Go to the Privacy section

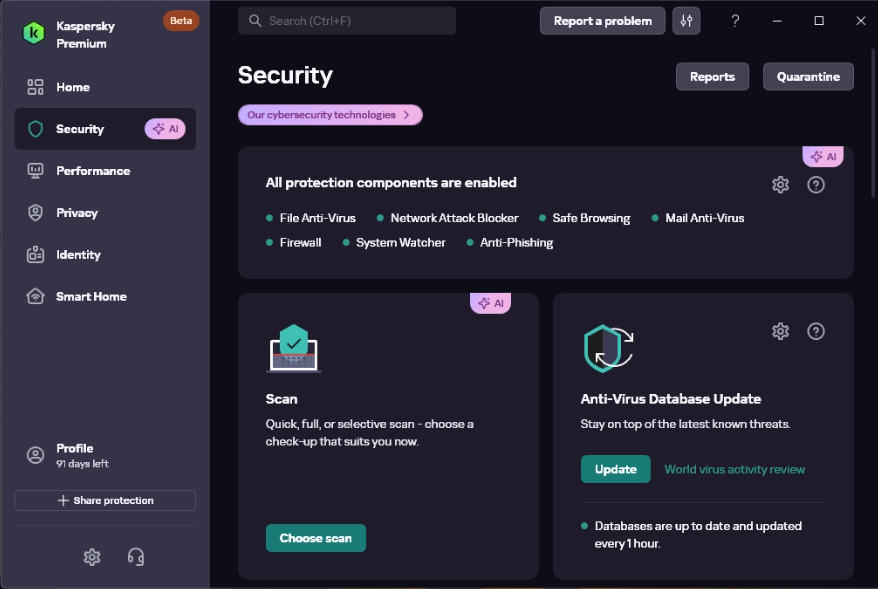pos(105,213)
